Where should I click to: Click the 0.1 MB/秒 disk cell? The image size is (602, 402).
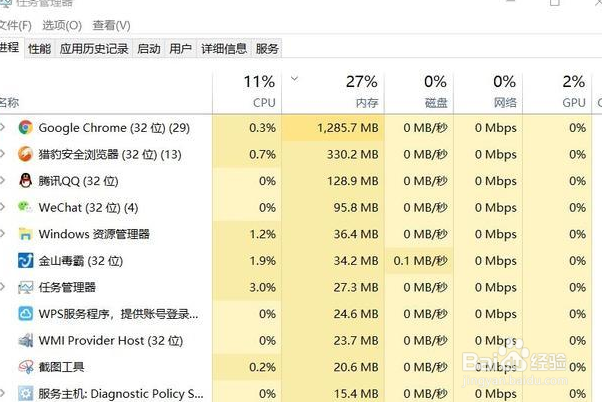[419, 261]
